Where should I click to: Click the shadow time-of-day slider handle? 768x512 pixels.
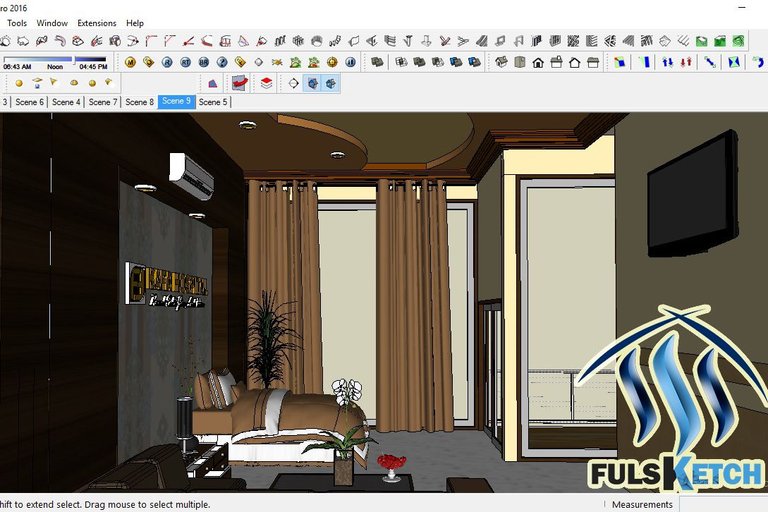(73, 59)
